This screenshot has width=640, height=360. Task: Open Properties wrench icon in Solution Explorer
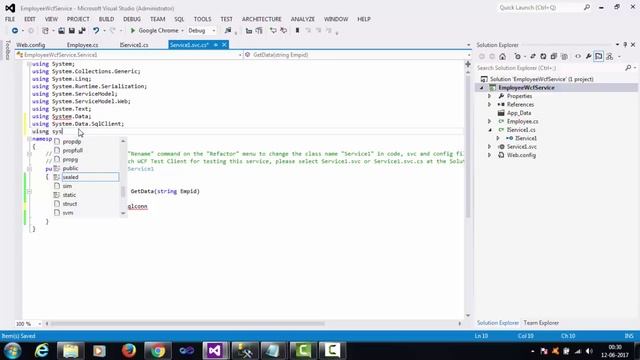[588, 57]
